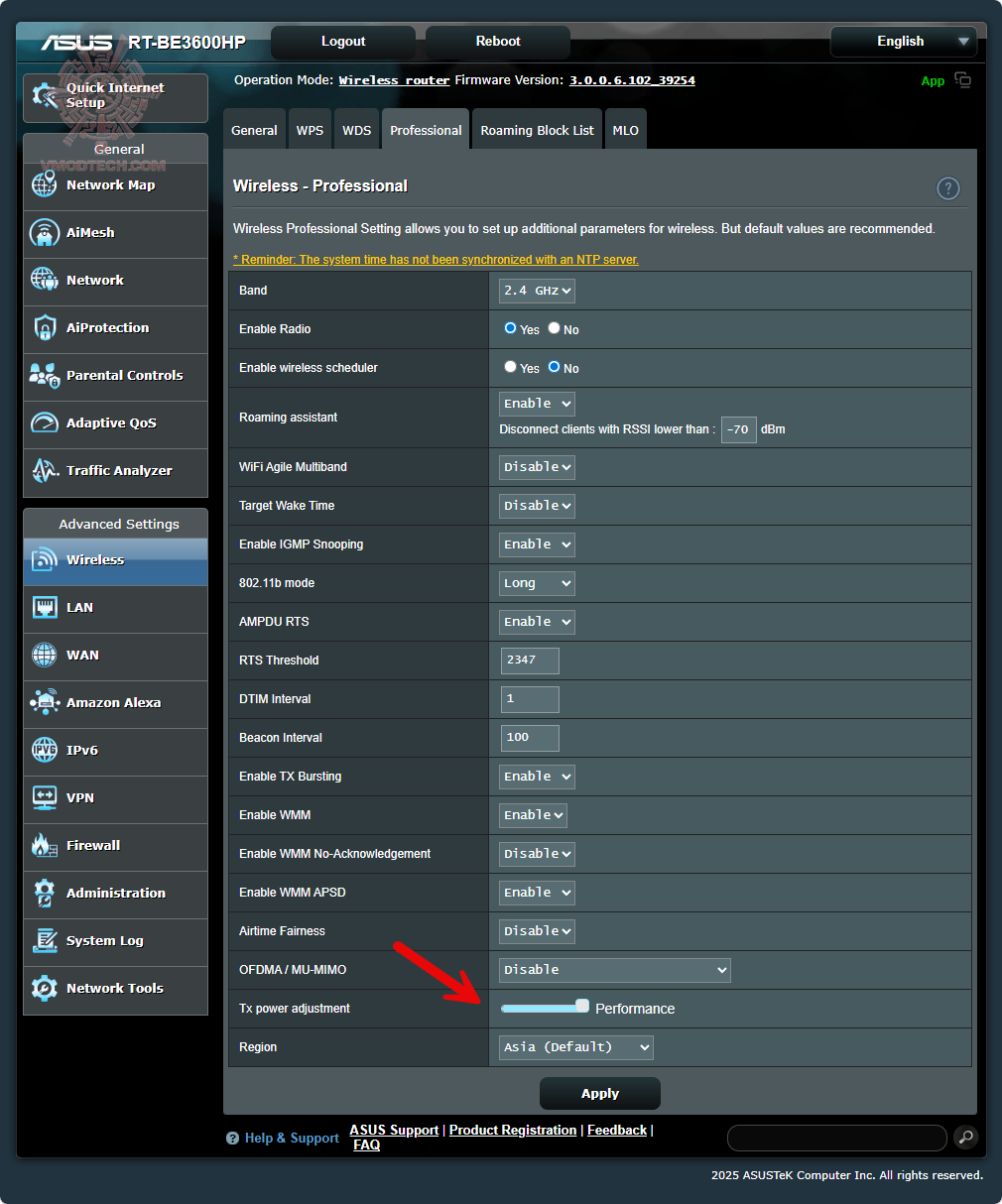Click the Network sidebar icon
This screenshot has width=1002, height=1204.
[45, 280]
